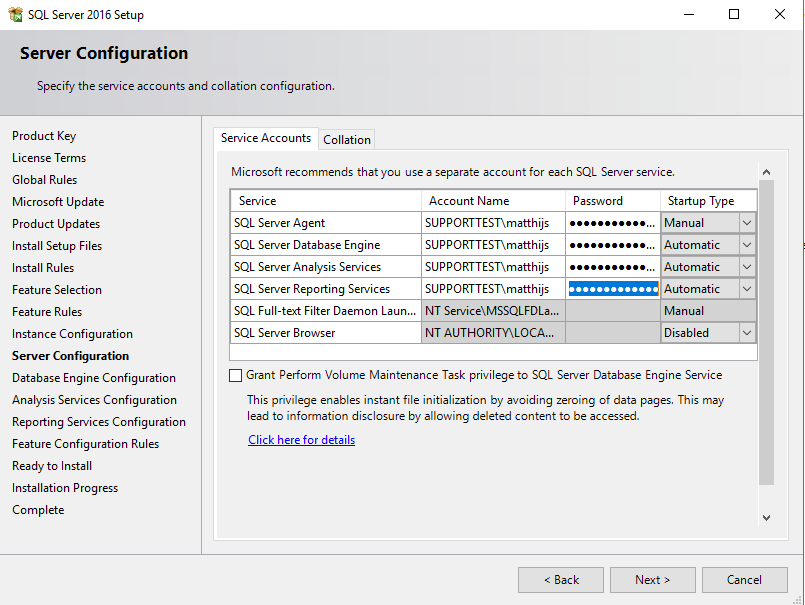Click the Password column header
The height and width of the screenshot is (605, 805).
point(613,201)
